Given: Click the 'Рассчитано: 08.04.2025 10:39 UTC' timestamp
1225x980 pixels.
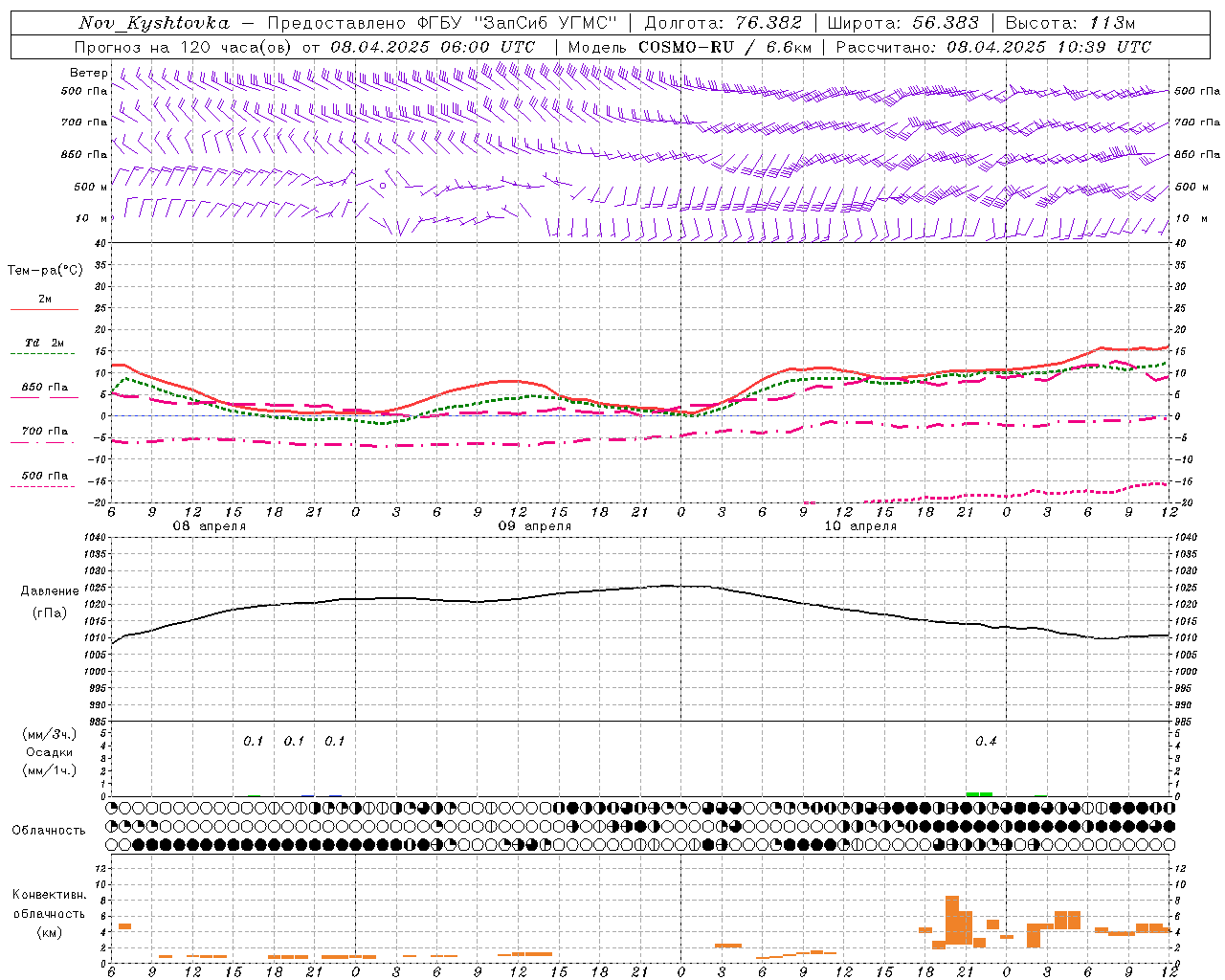Looking at the screenshot, I should [x=993, y=47].
